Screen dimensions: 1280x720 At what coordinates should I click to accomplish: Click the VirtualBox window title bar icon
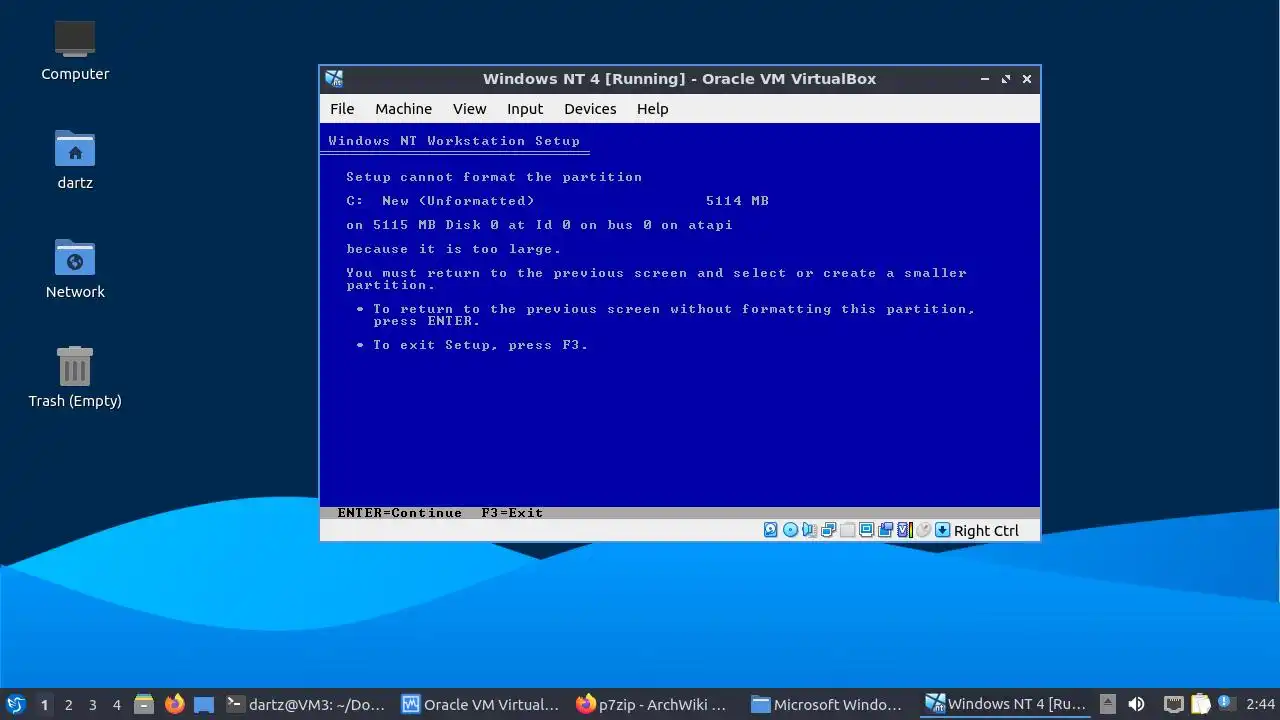[x=334, y=79]
